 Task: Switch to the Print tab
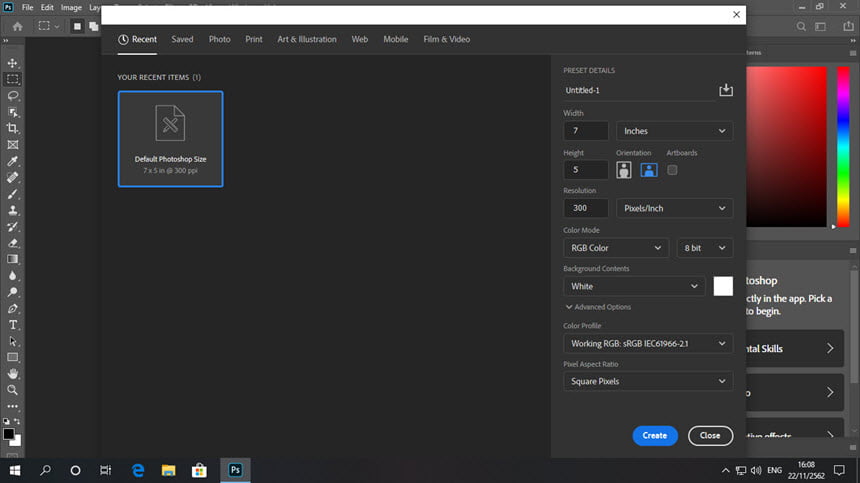(254, 39)
